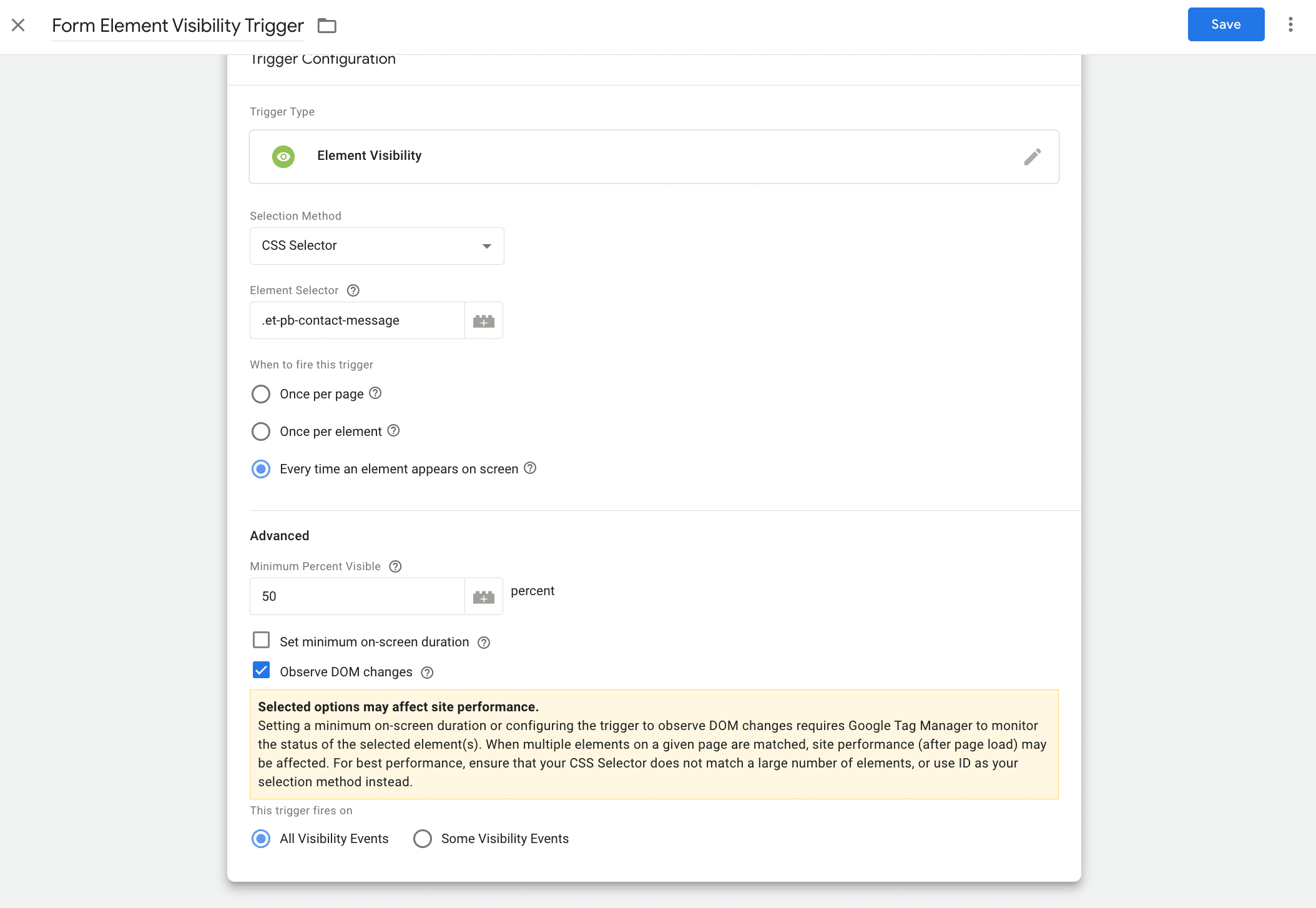Screen dimensions: 1316x908
Task: Click the edit pencil icon for trigger type
Action: 1033,156
